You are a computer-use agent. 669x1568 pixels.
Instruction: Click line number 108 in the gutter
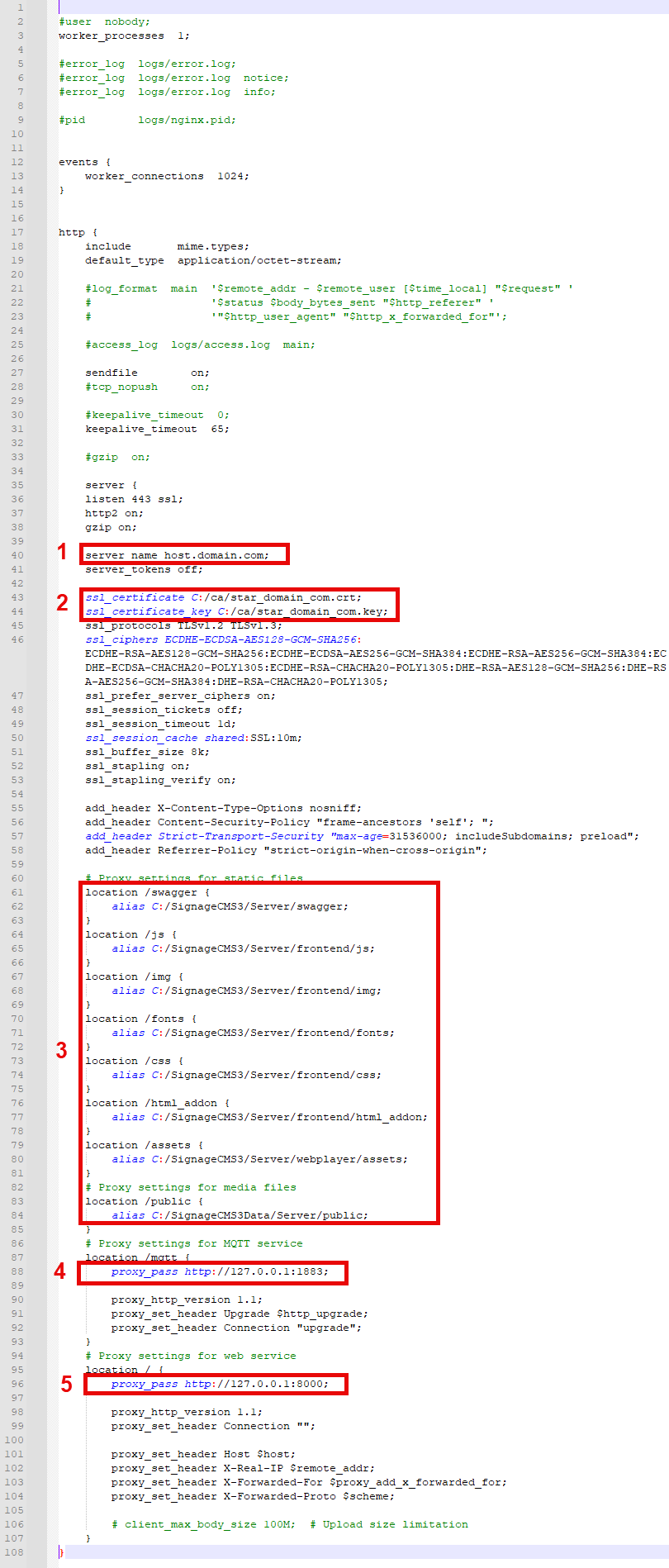(14, 1552)
